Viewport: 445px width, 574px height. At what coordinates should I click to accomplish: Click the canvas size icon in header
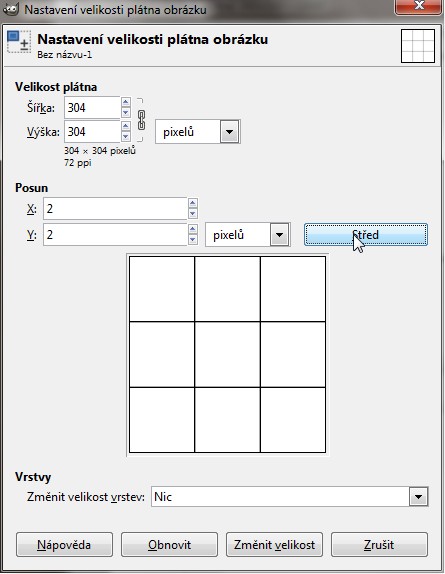(x=19, y=42)
